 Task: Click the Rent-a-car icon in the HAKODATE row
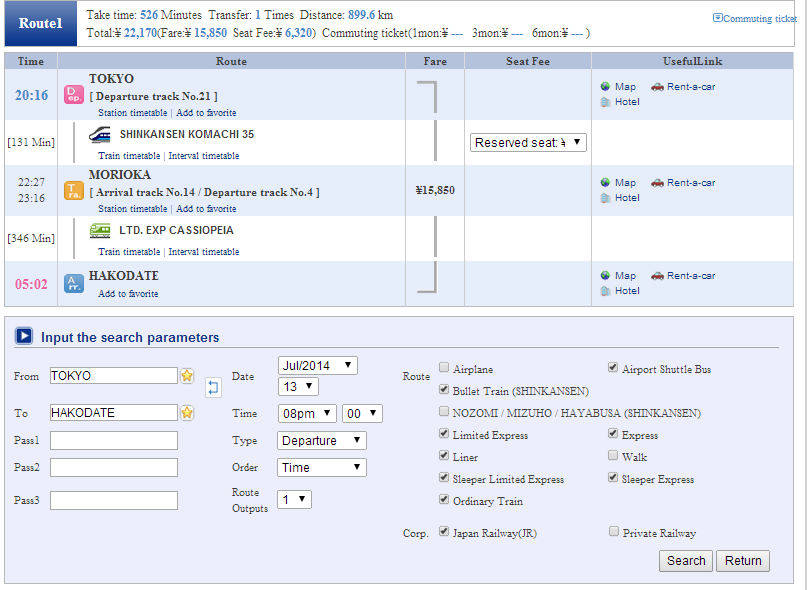coord(657,275)
